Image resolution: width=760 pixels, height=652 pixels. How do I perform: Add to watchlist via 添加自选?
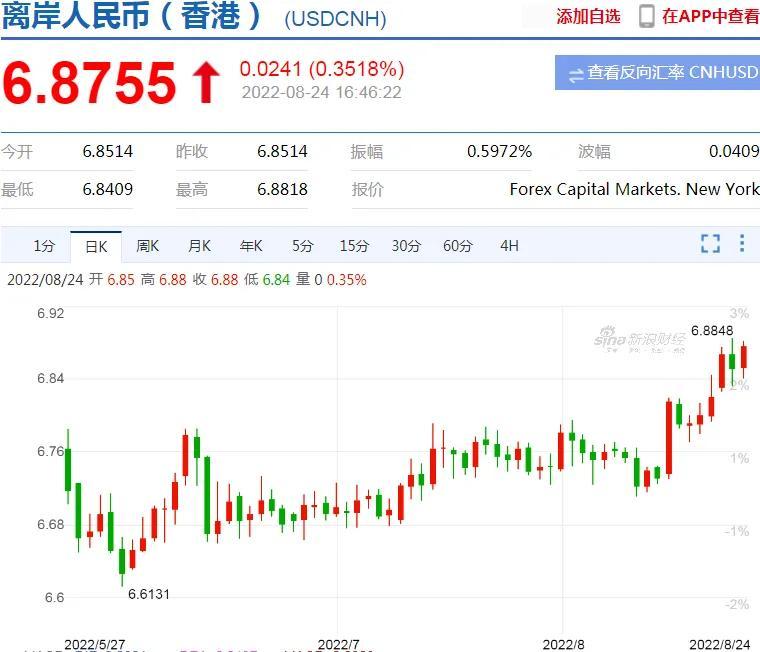click(588, 16)
